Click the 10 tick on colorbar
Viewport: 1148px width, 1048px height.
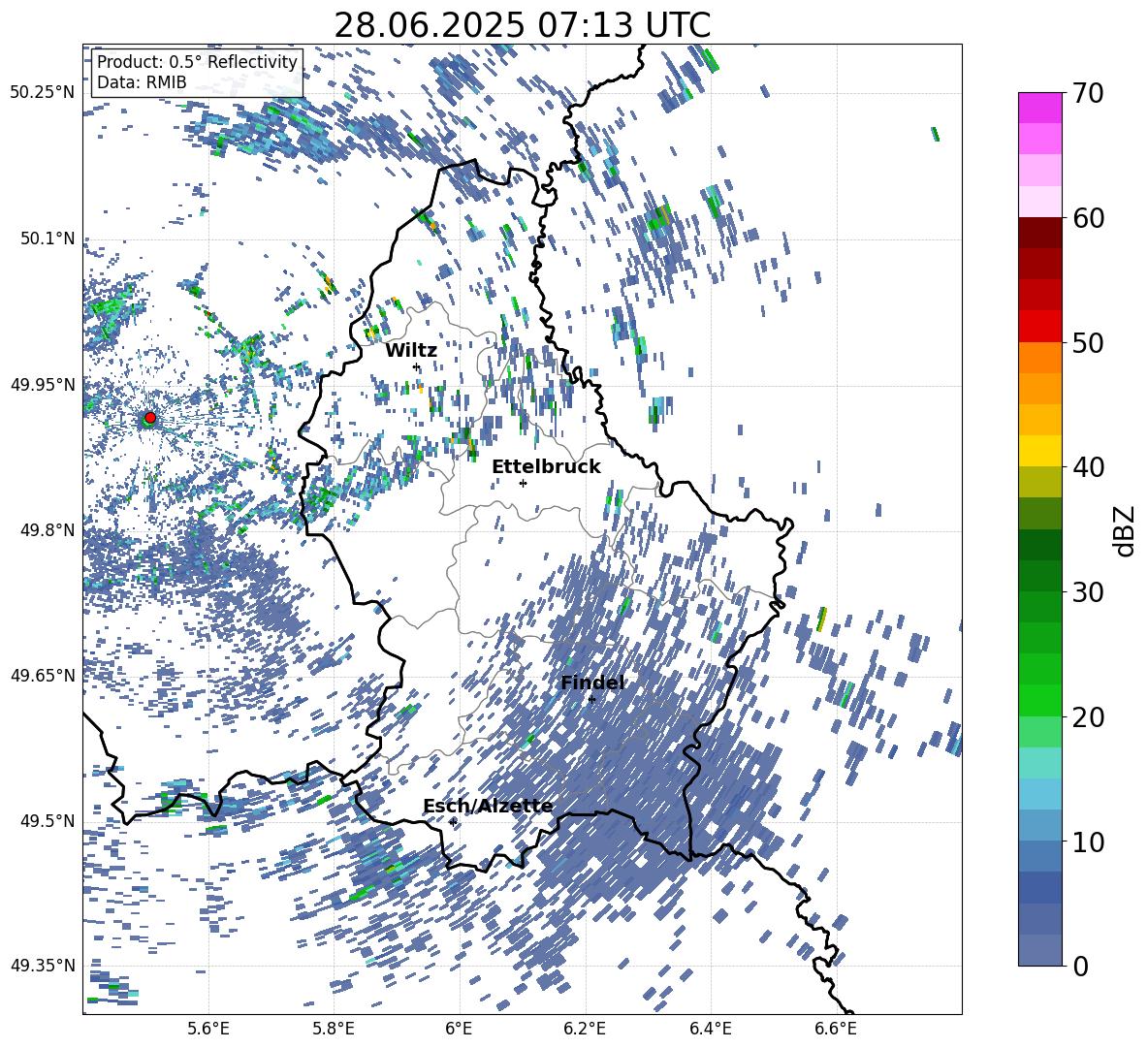point(1088,842)
